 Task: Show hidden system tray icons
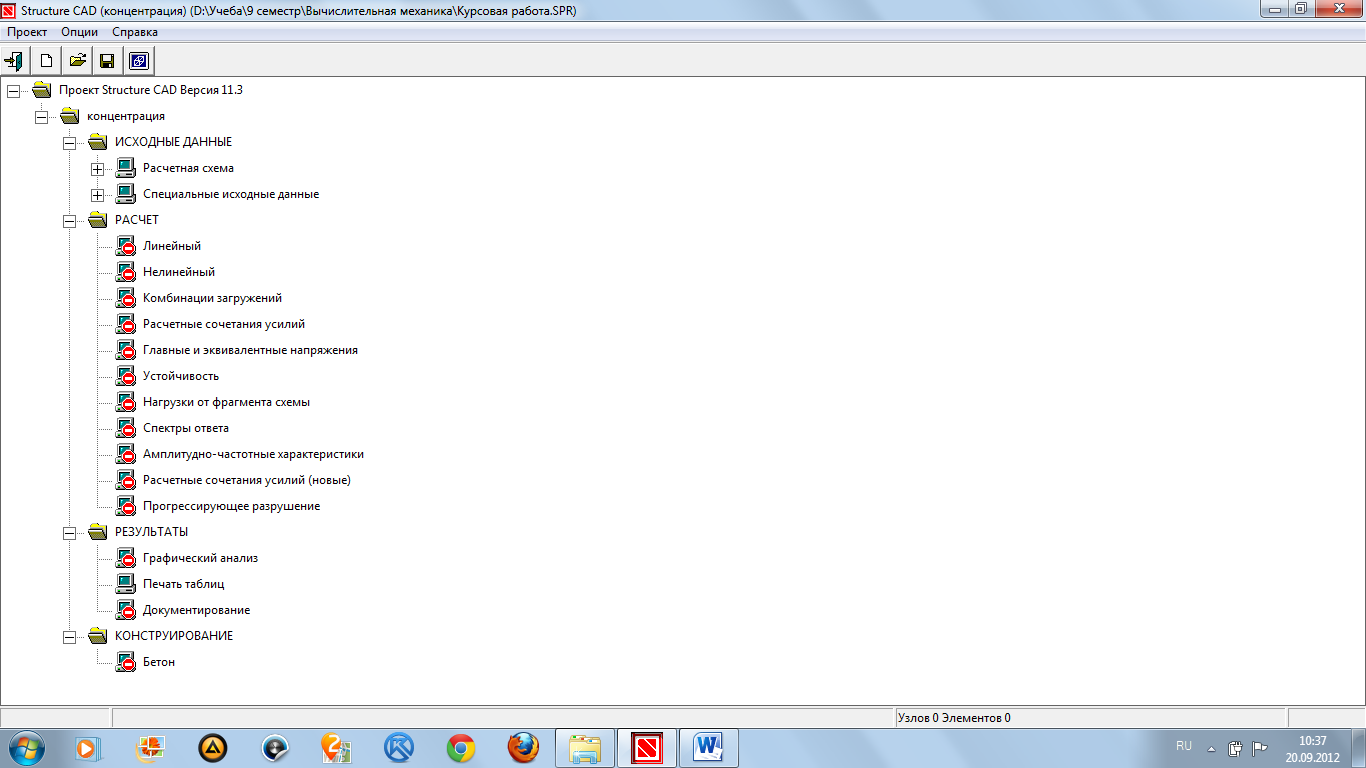(1212, 748)
